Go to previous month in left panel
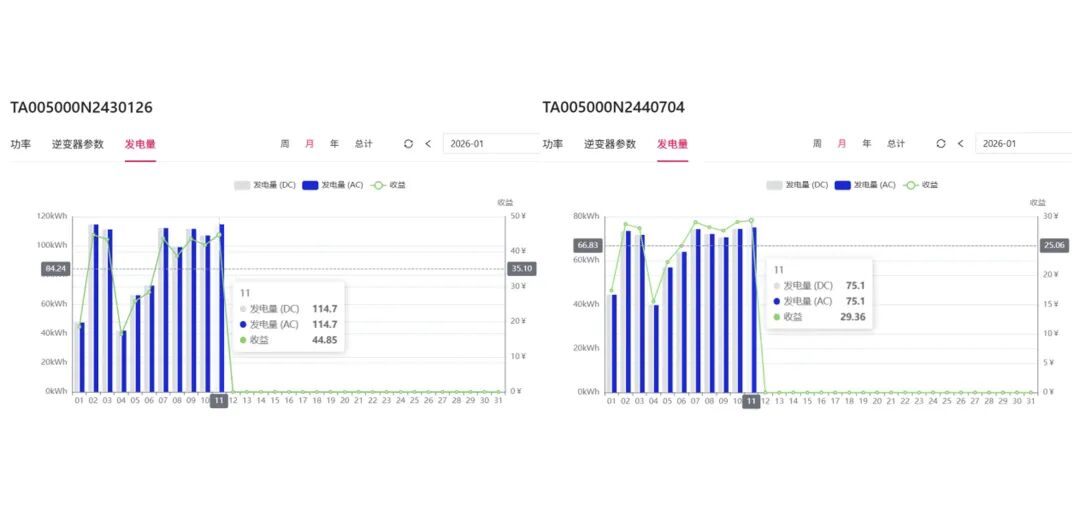1080x508 pixels. coord(428,144)
